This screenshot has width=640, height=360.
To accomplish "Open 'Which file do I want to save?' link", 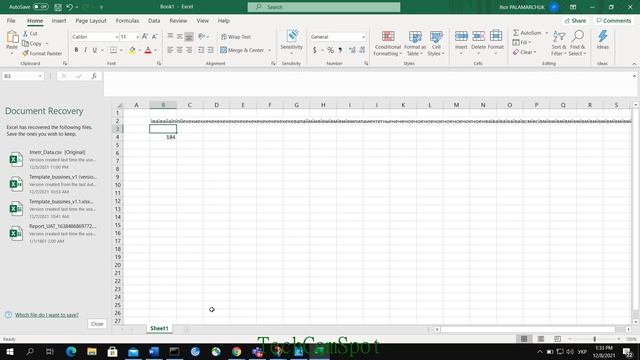I will [47, 315].
